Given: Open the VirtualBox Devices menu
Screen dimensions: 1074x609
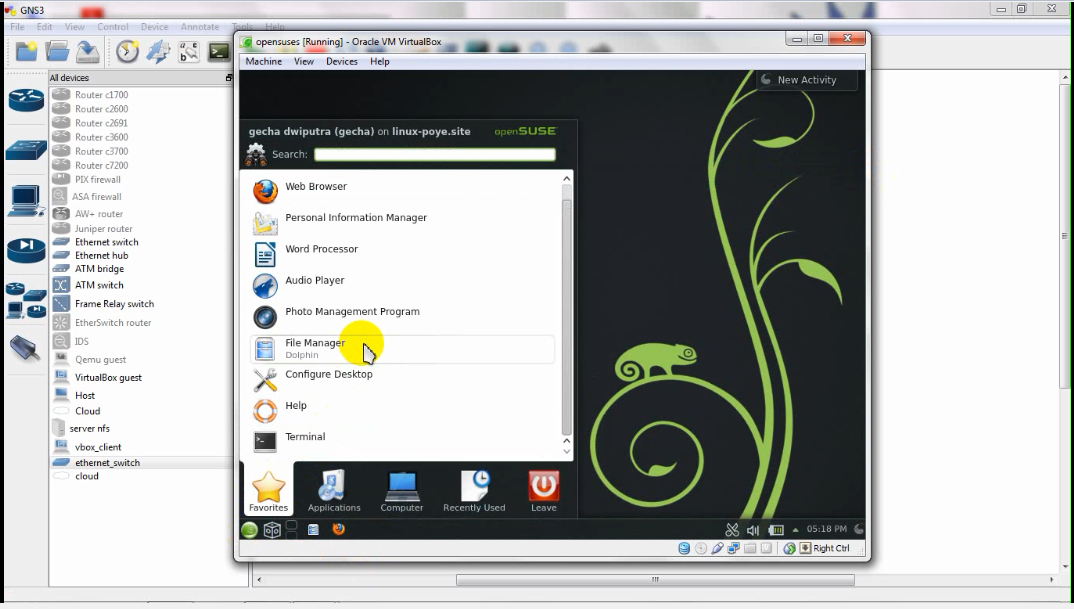Looking at the screenshot, I should [x=342, y=62].
